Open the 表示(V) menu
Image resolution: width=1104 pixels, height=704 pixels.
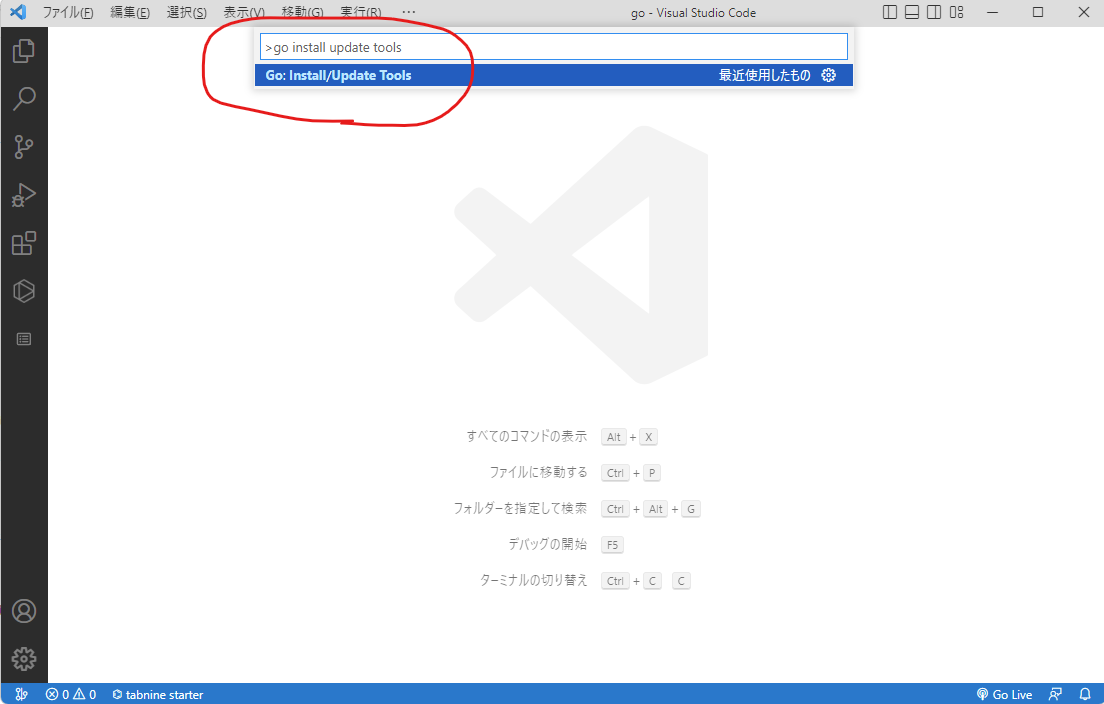[244, 12]
